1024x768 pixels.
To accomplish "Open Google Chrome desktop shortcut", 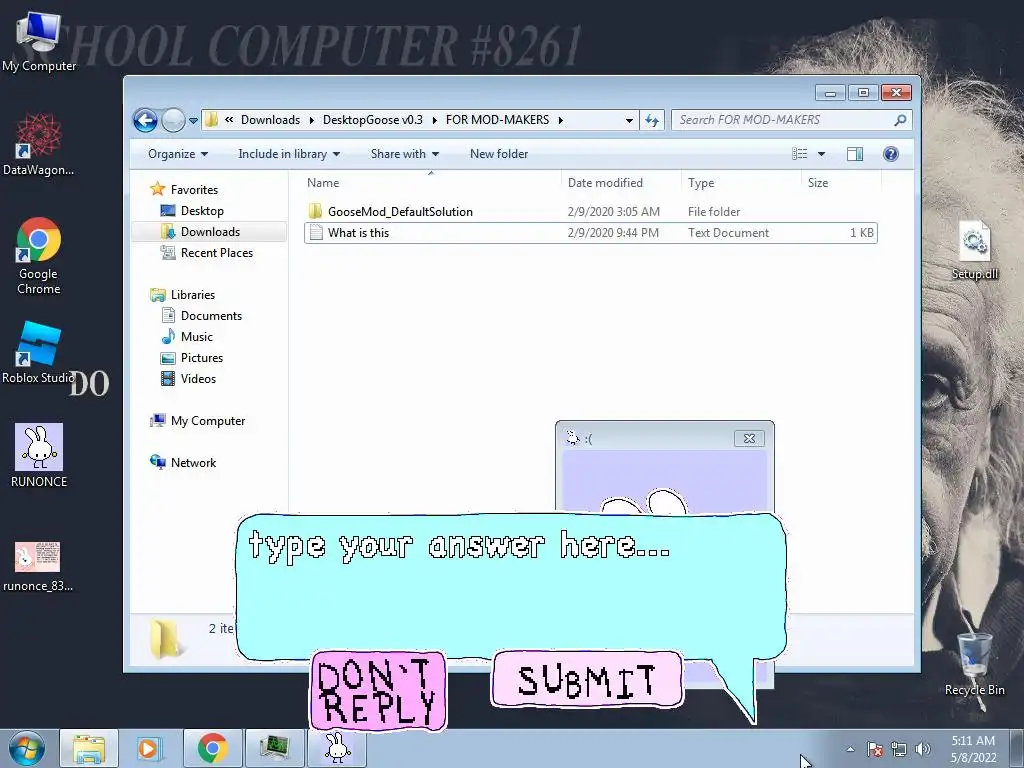I will point(39,255).
